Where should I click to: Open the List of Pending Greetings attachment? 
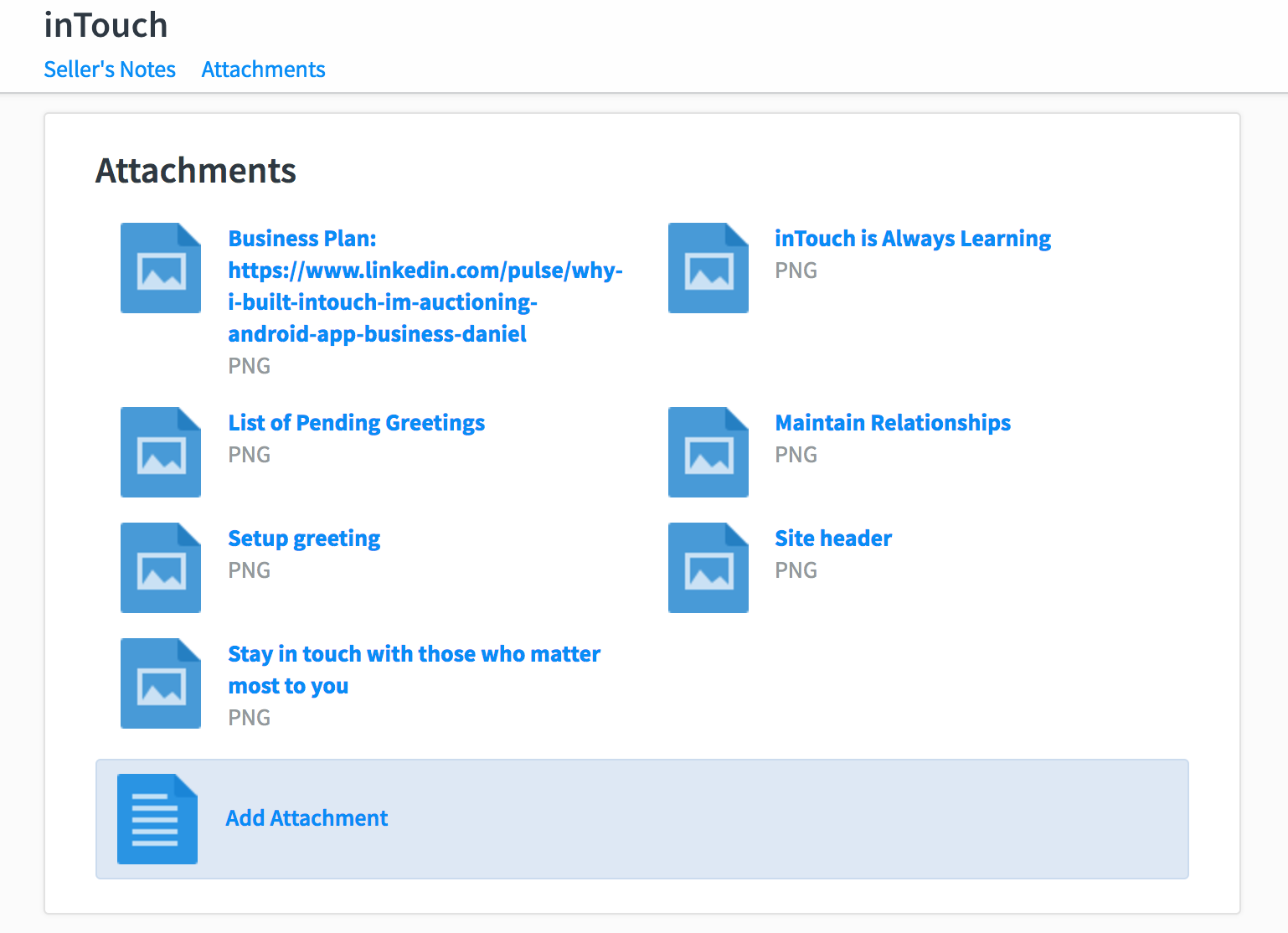pos(356,423)
